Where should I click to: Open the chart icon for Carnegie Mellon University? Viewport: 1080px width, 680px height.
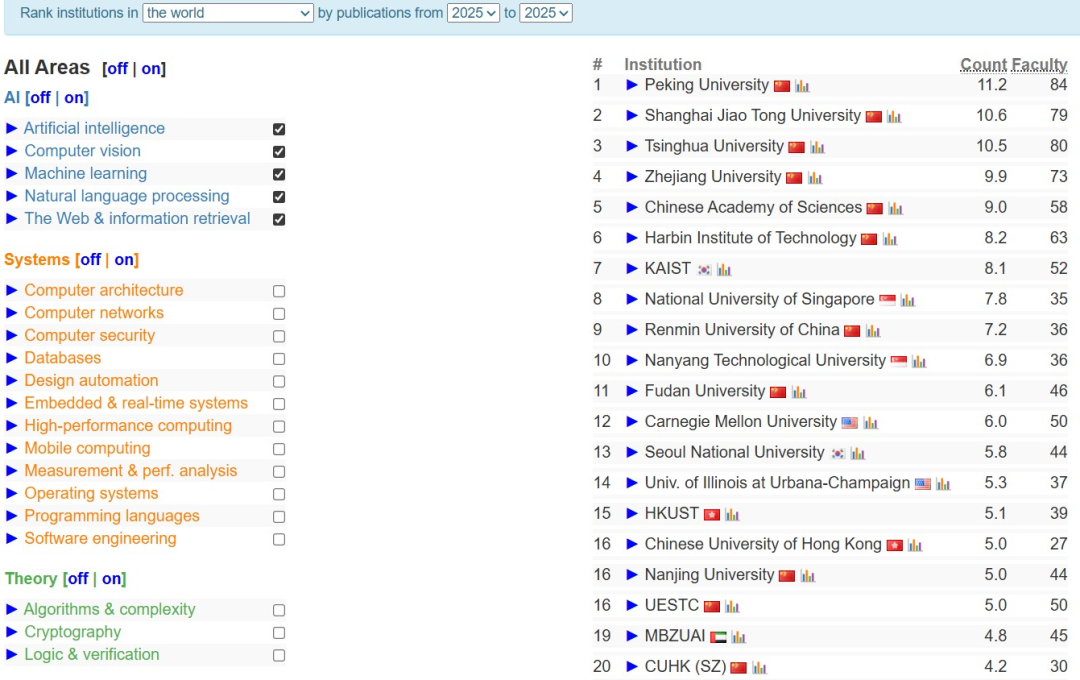(x=871, y=422)
